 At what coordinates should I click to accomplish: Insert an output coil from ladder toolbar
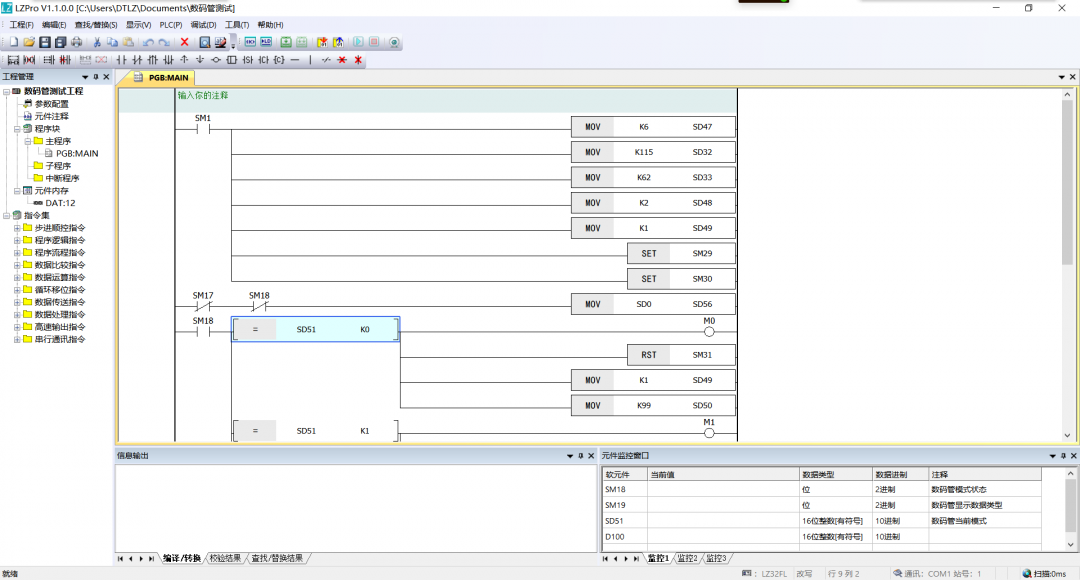(215, 60)
